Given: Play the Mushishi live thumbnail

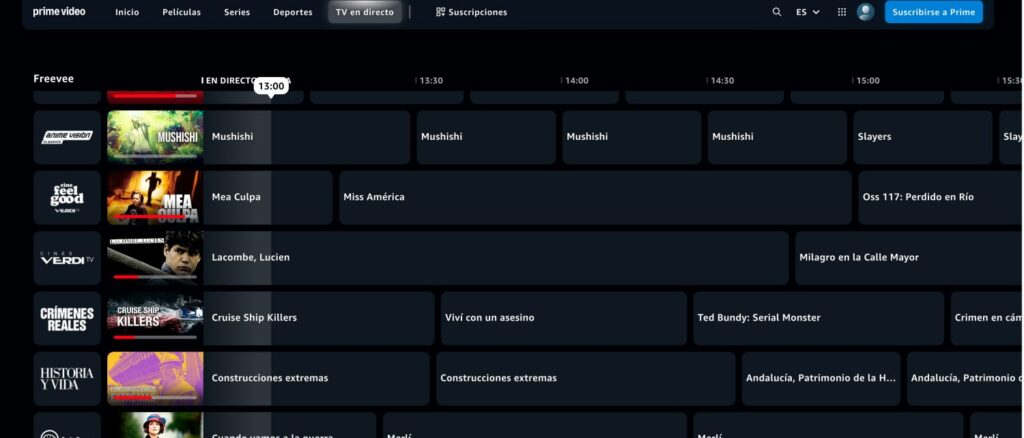Looking at the screenshot, I should pos(155,137).
